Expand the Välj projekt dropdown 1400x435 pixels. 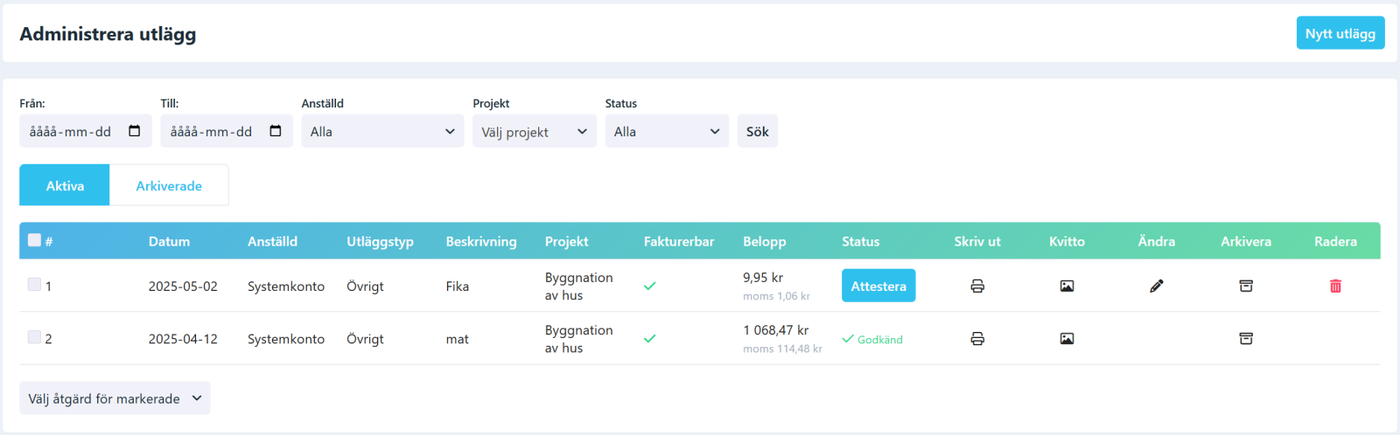pos(535,131)
